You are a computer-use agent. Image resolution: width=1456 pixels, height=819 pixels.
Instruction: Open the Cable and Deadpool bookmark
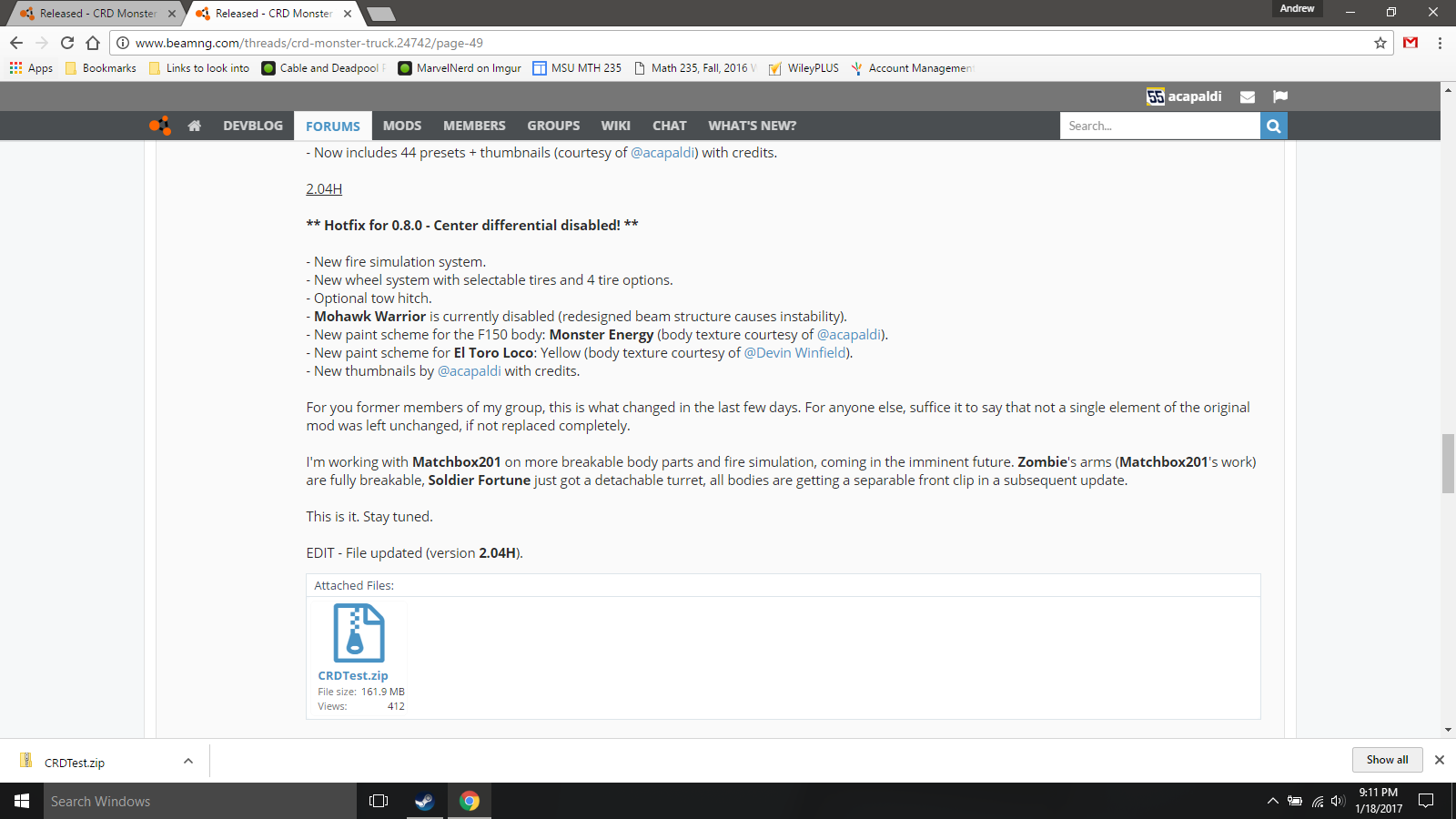coord(324,68)
